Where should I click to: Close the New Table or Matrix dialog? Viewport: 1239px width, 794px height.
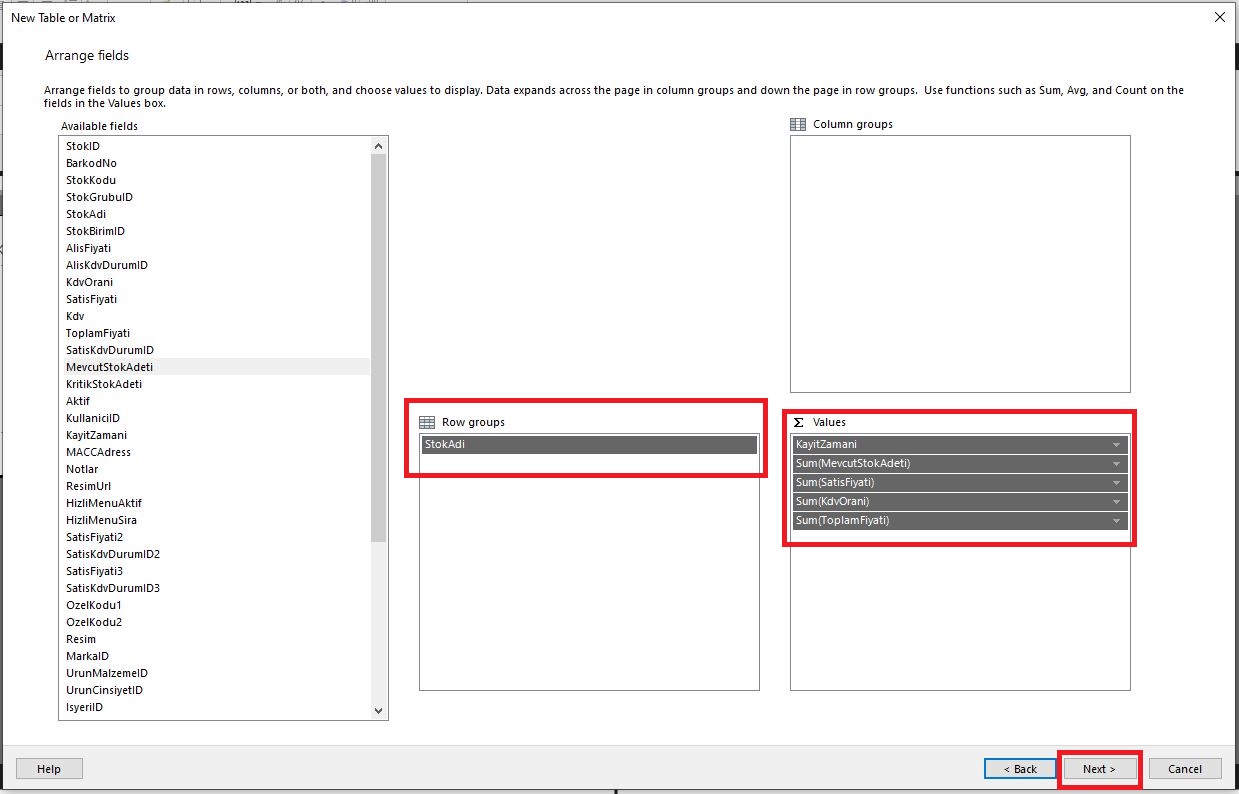[1219, 17]
